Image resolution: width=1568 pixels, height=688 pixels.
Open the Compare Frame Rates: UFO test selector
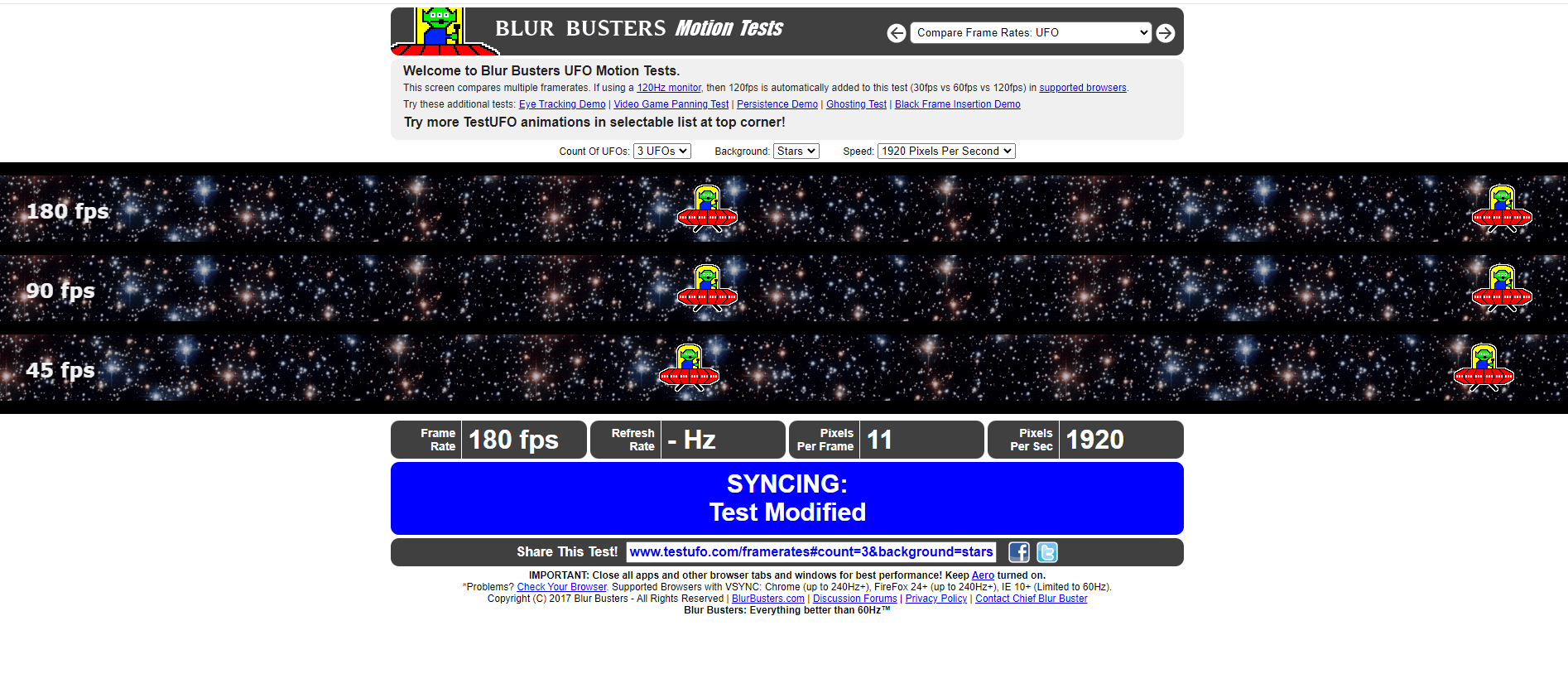(x=1031, y=33)
